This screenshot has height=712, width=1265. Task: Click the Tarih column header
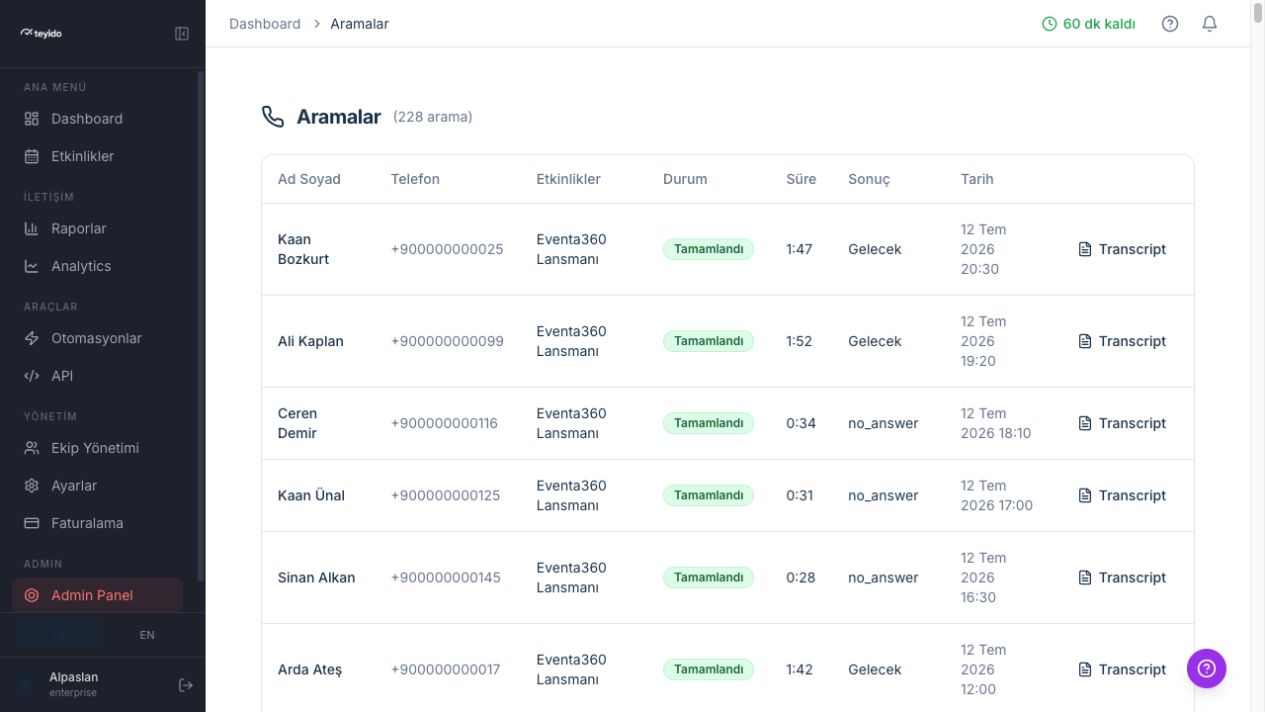click(977, 179)
